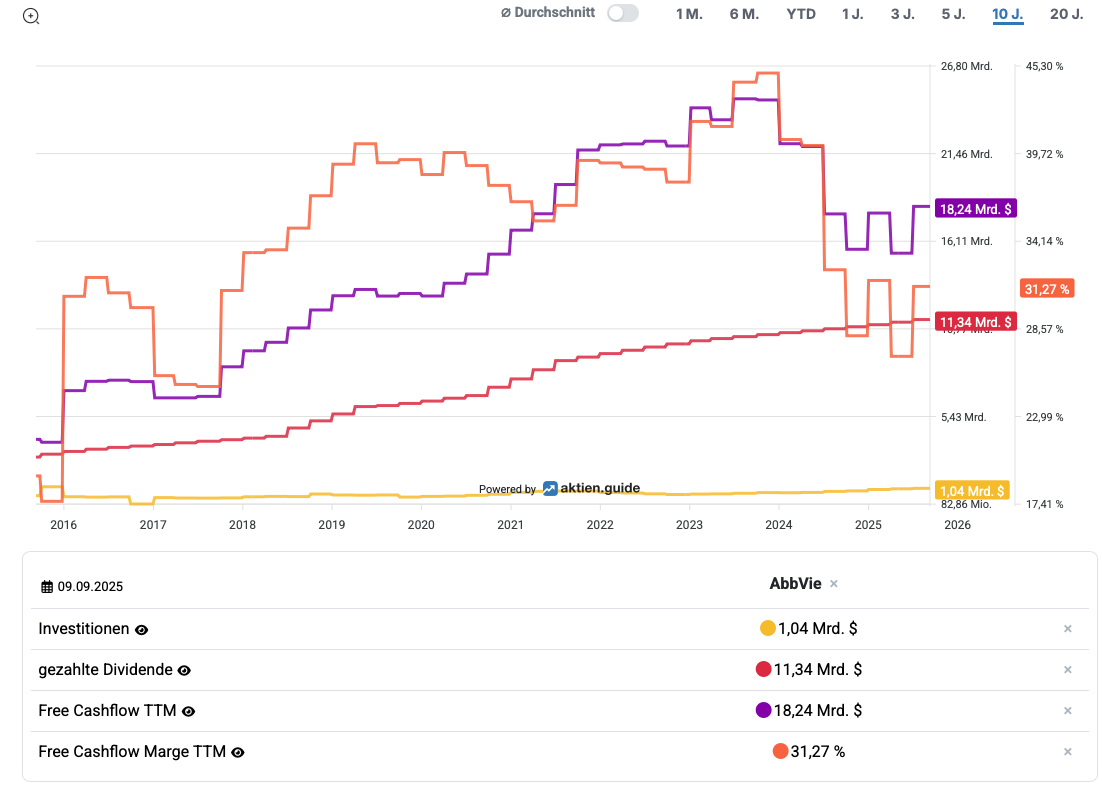Viewport: 1102px width, 792px height.
Task: Click the date 09.09.2025
Action: tap(90, 587)
